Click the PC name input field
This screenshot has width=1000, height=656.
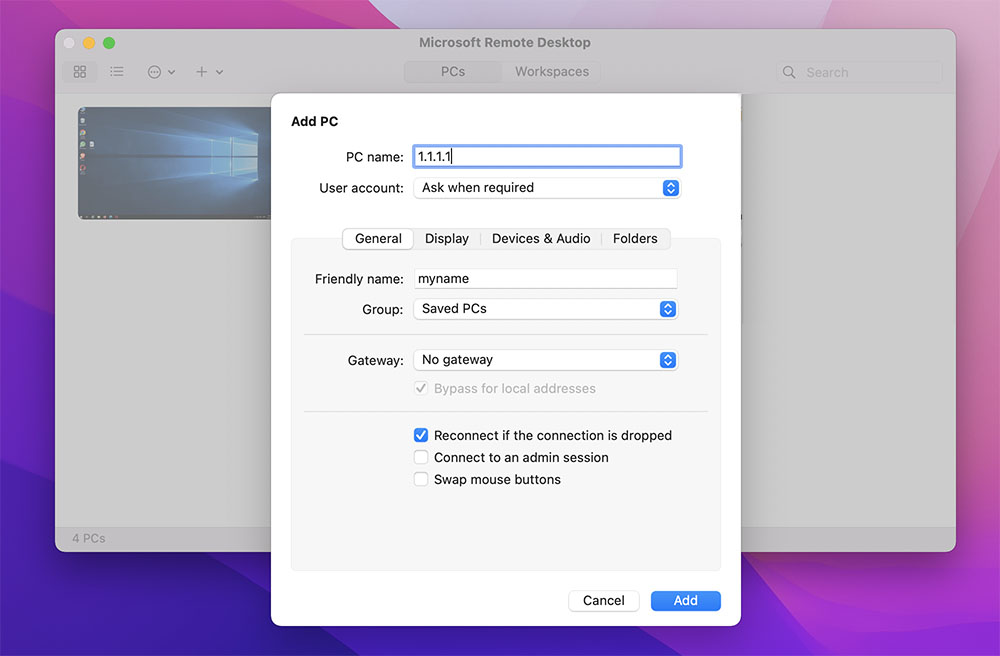(x=547, y=156)
